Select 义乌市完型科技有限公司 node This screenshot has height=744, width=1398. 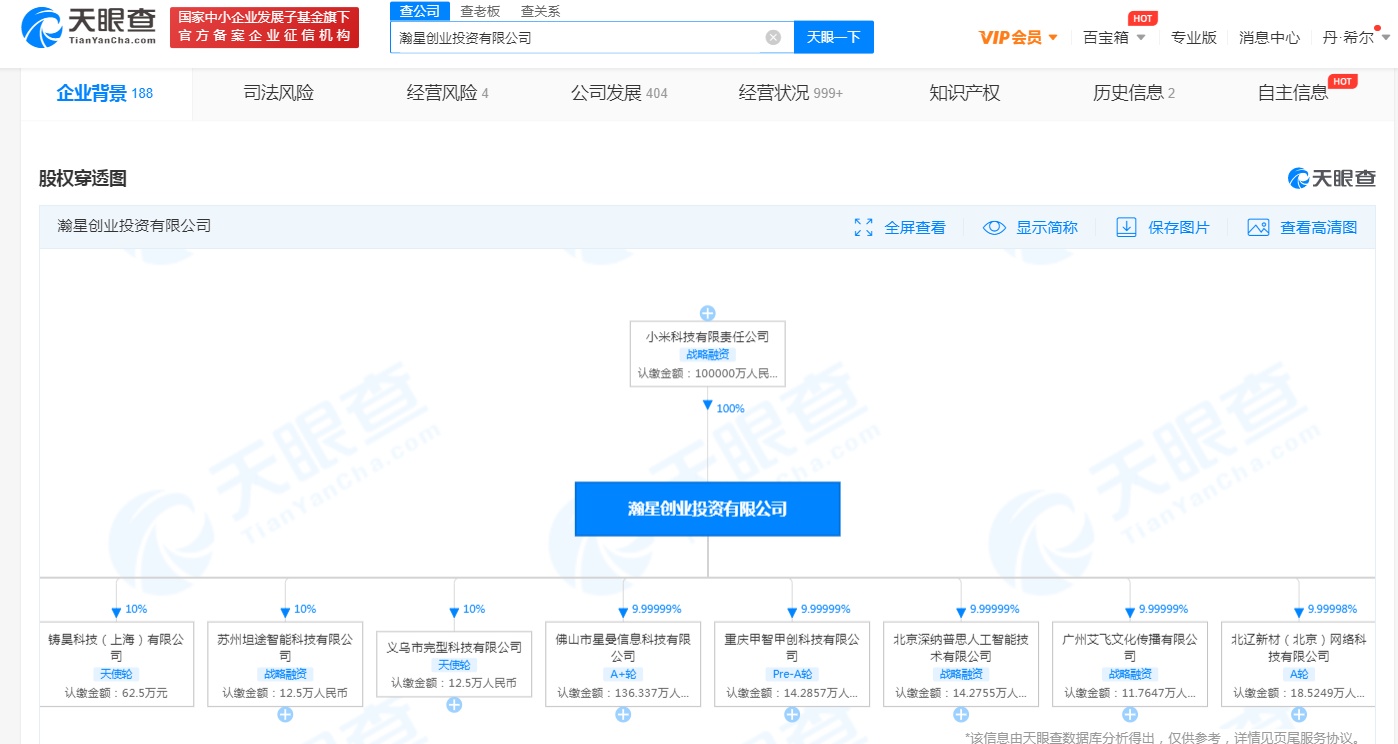click(x=454, y=664)
